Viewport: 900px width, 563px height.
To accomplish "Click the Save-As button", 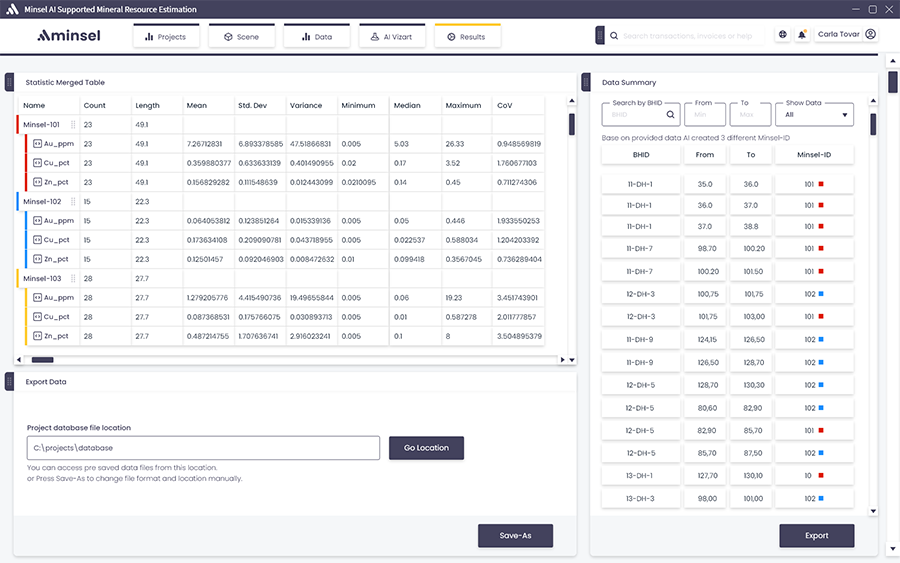I will pyautogui.click(x=515, y=535).
